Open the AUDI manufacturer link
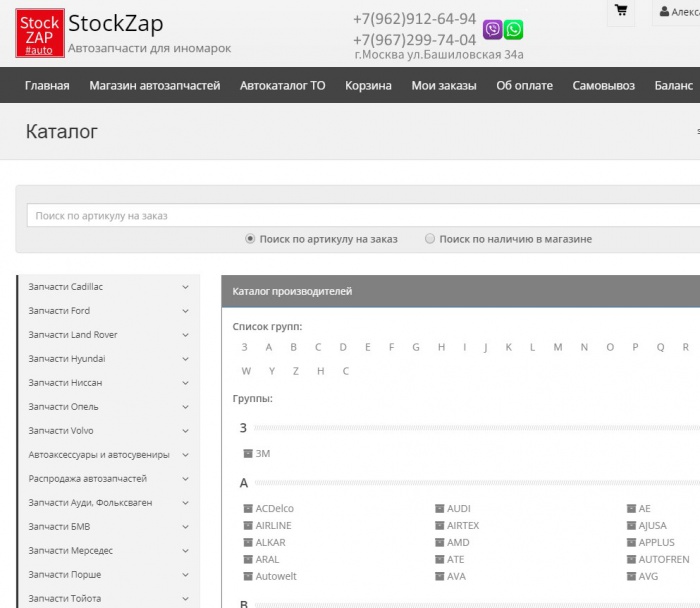Image resolution: width=700 pixels, height=608 pixels. pyautogui.click(x=459, y=508)
